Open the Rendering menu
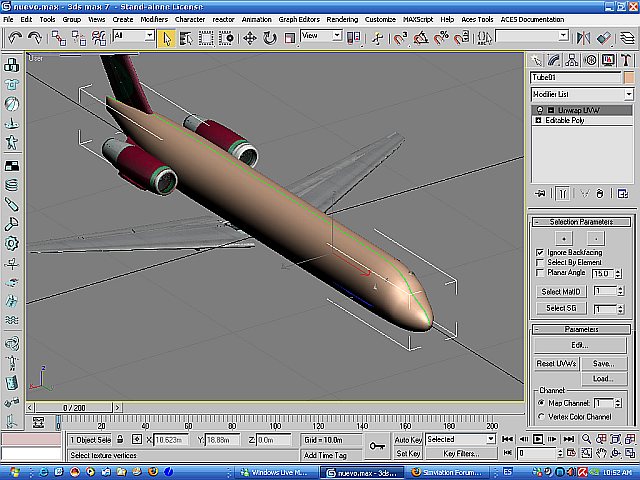 point(342,19)
